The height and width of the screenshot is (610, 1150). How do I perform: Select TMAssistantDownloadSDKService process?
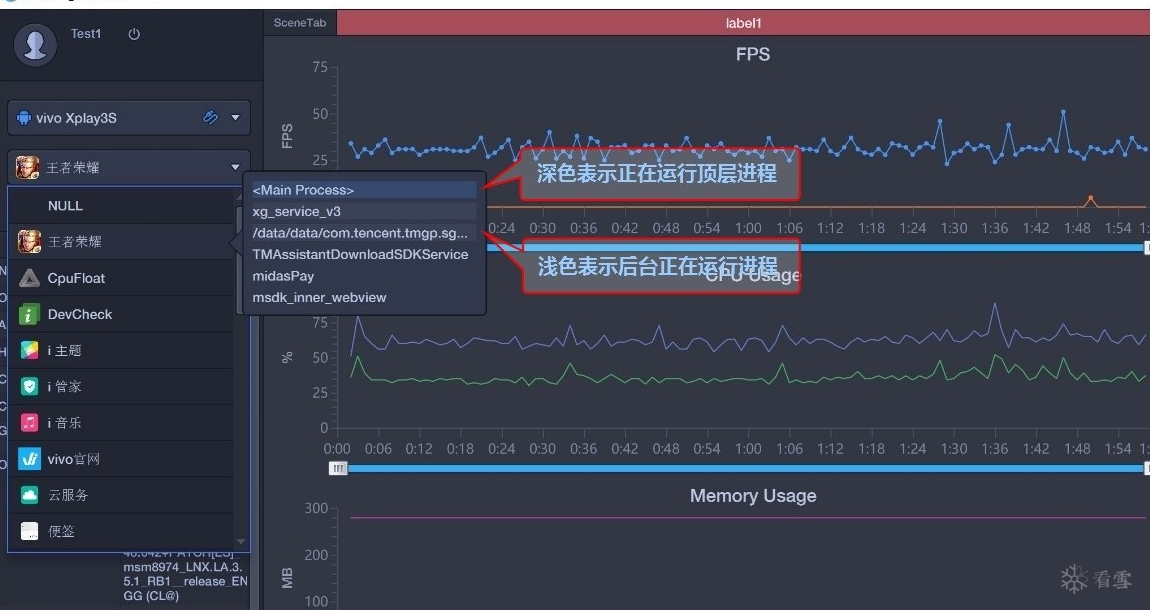(364, 254)
